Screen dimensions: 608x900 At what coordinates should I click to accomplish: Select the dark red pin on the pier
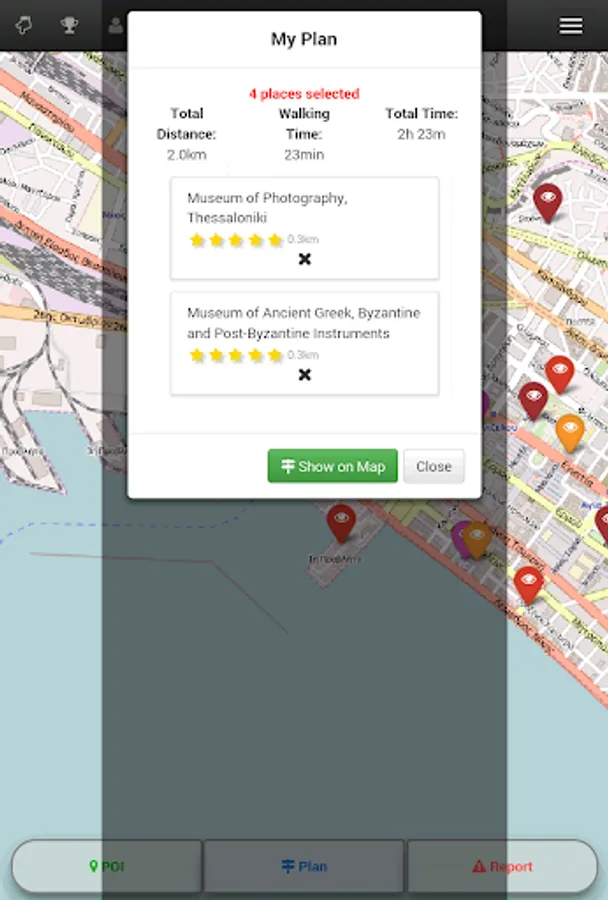(341, 523)
